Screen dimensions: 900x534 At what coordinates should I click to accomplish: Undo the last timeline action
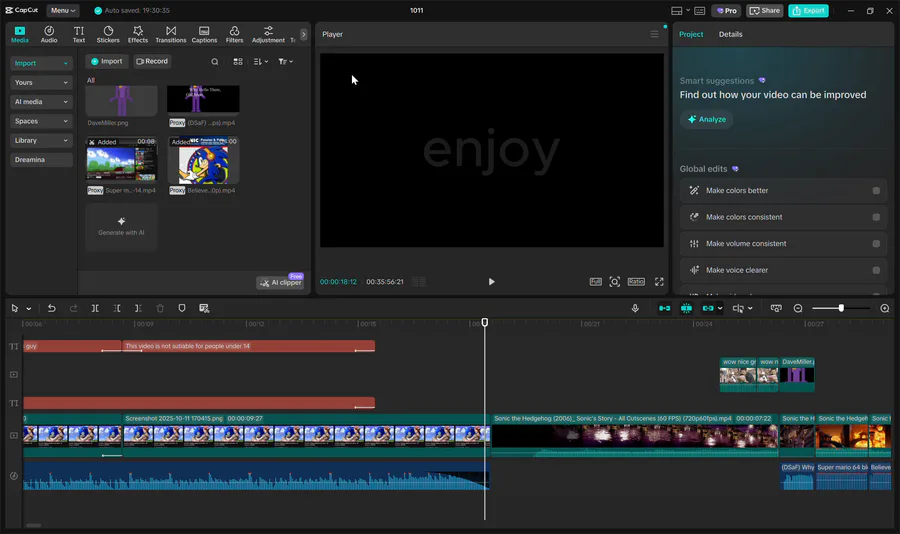tap(52, 308)
